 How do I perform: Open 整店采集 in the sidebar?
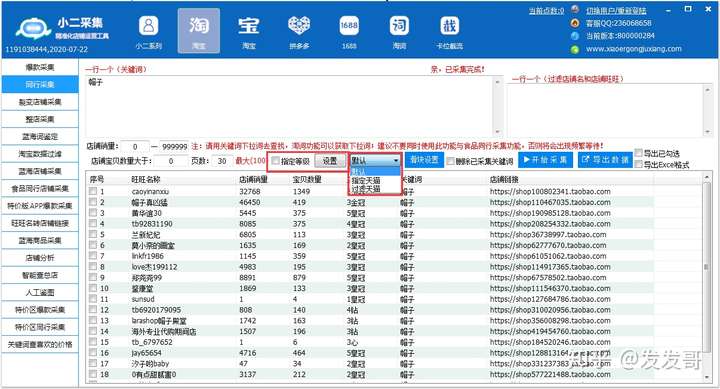(40, 119)
